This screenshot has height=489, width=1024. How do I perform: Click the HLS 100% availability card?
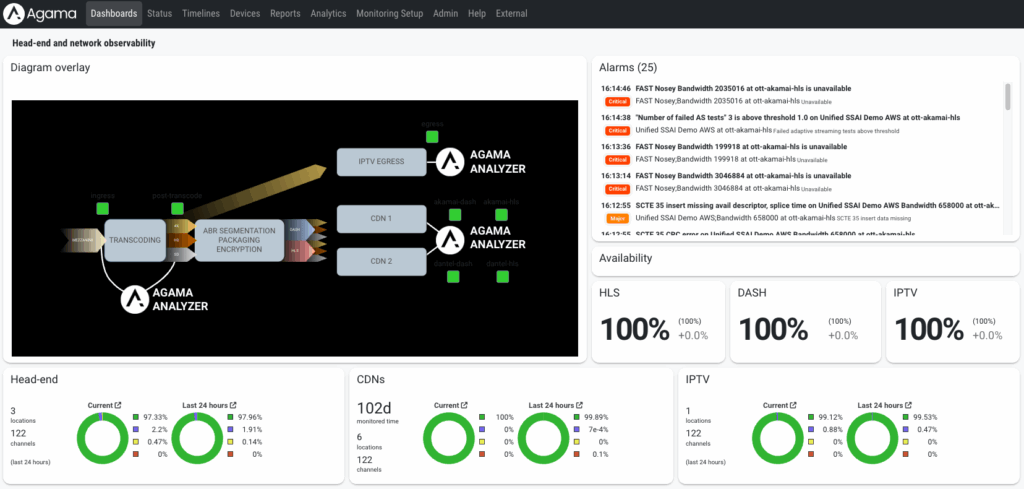click(658, 321)
